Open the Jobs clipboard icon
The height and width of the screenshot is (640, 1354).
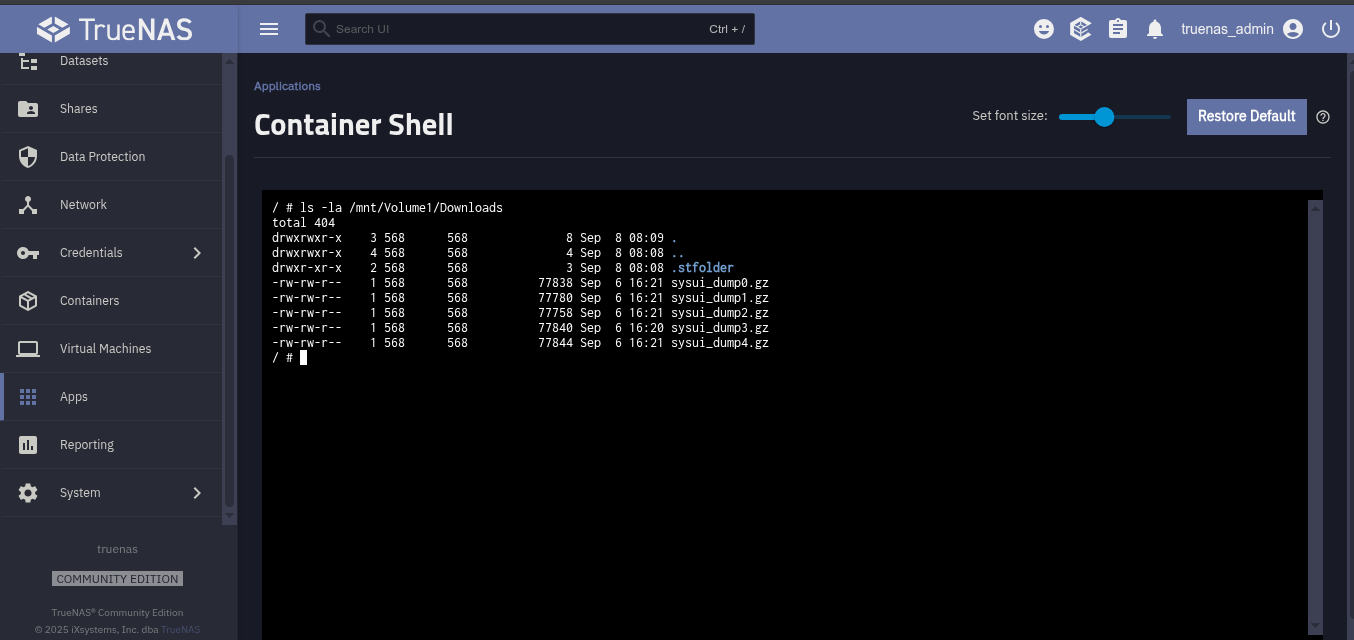pos(1118,29)
